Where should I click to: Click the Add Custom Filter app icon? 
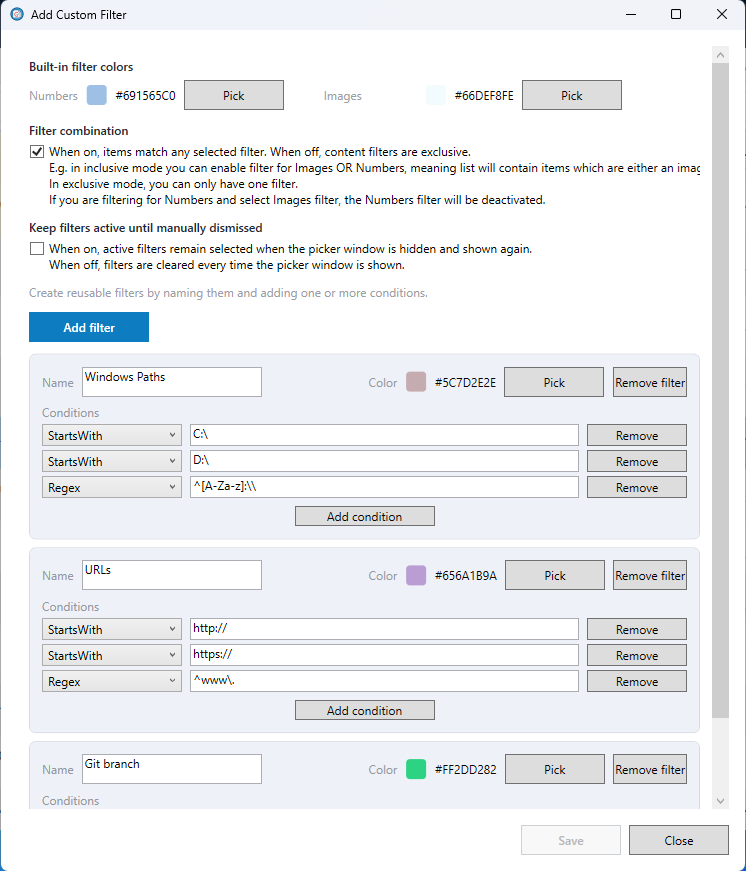click(16, 14)
